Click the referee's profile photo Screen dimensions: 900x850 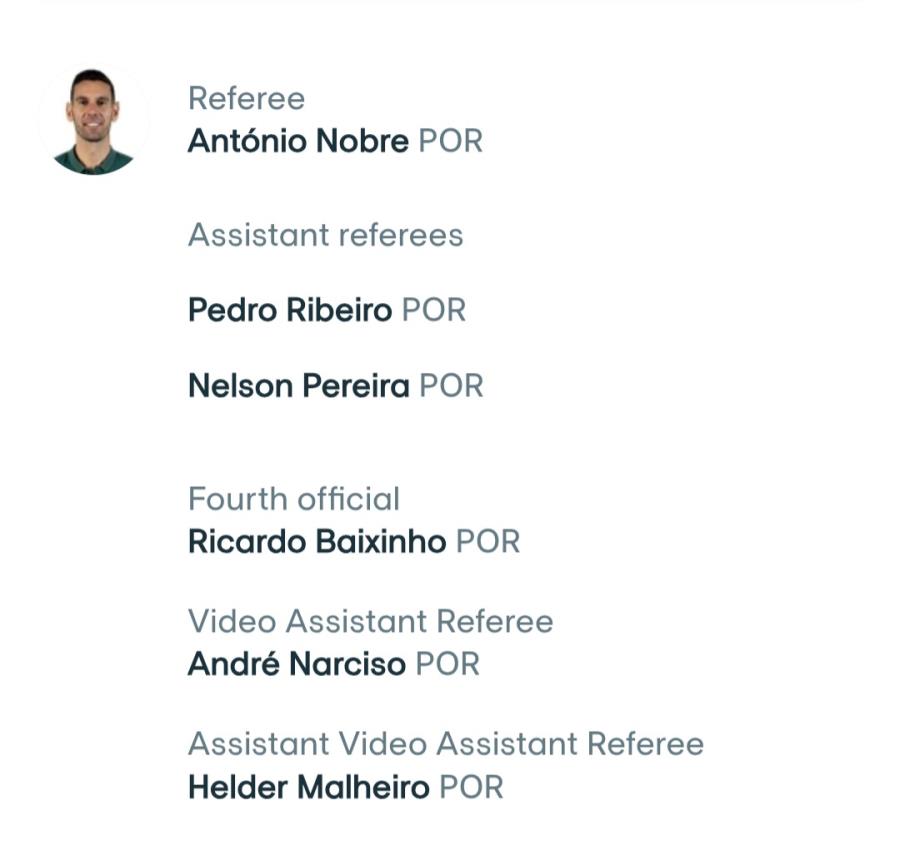point(94,121)
